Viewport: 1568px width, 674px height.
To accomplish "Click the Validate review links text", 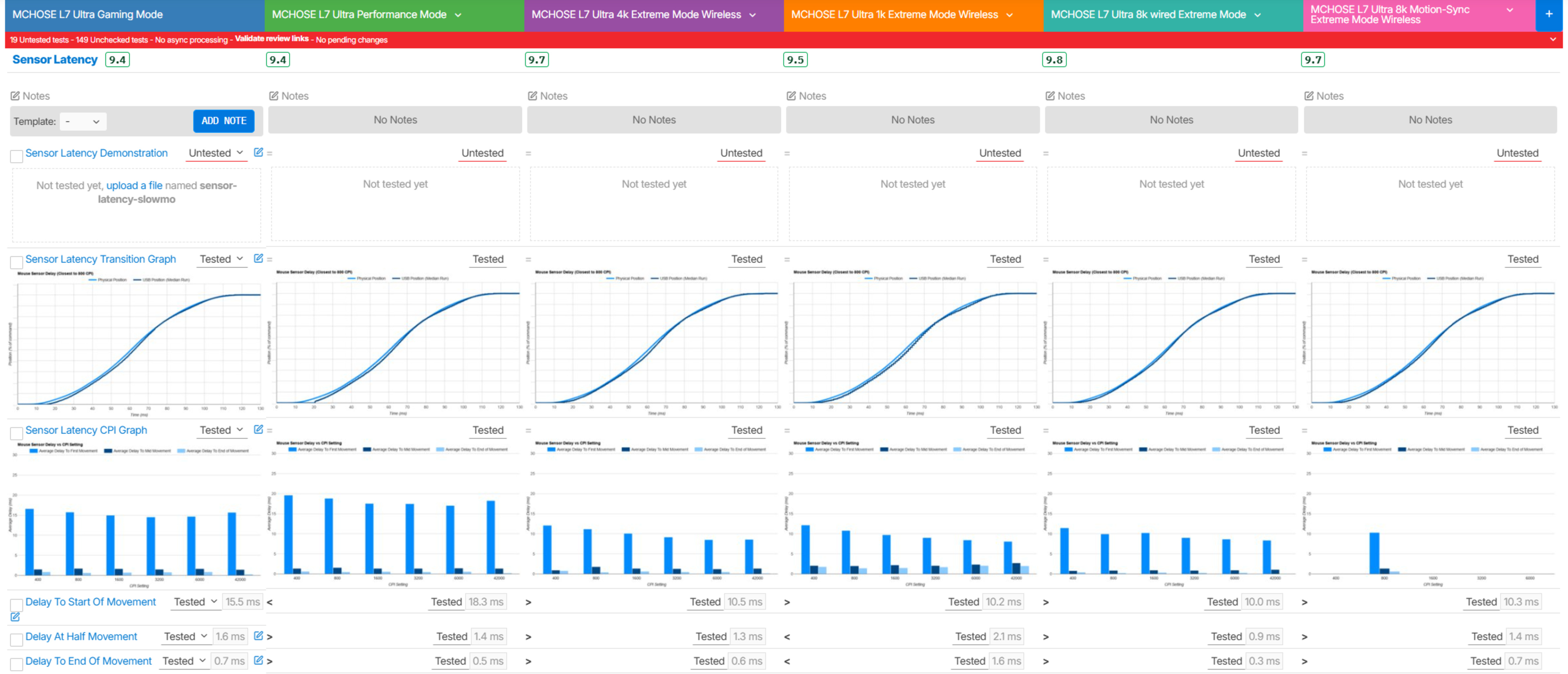I will (272, 39).
